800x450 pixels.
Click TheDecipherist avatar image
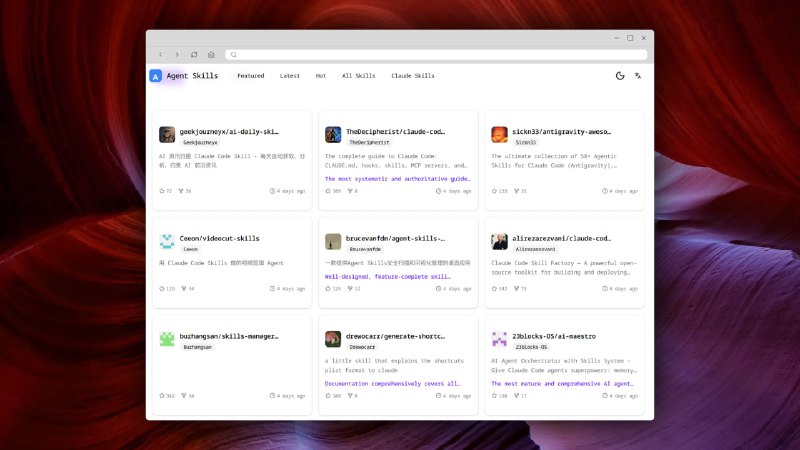point(333,135)
